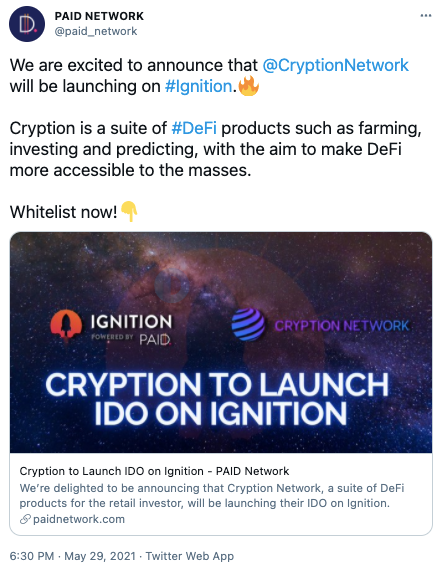Open the PAID NETWORK profile avatar

click(27, 24)
